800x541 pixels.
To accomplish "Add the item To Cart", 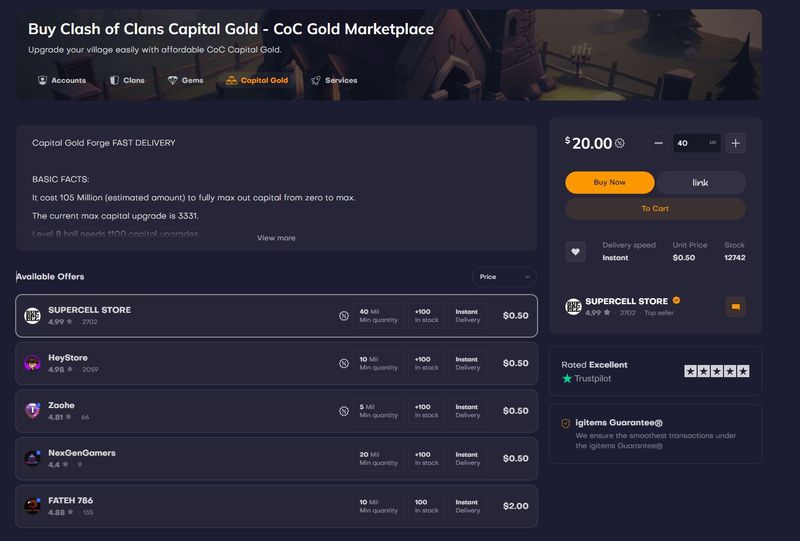I will click(655, 209).
